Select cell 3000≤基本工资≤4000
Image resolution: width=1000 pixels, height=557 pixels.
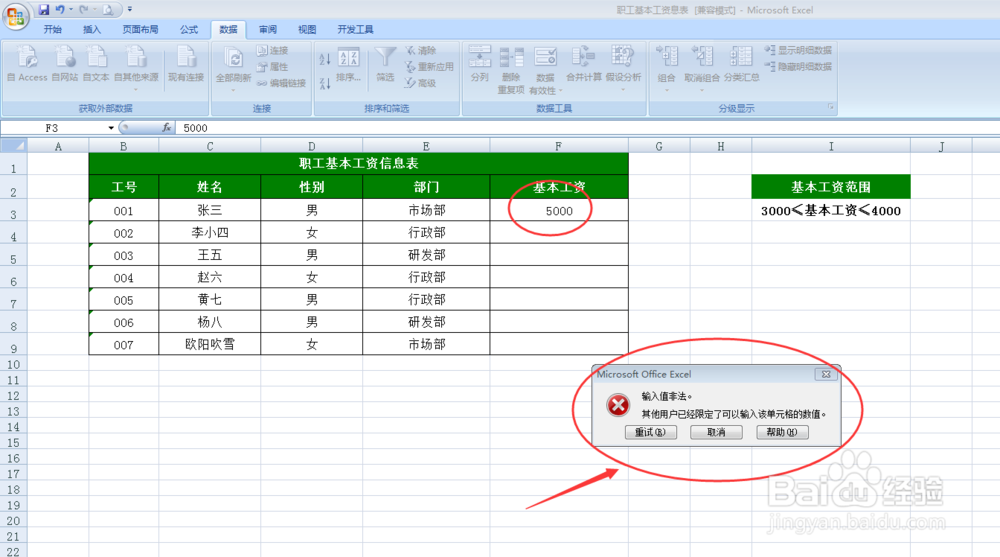[x=830, y=211]
